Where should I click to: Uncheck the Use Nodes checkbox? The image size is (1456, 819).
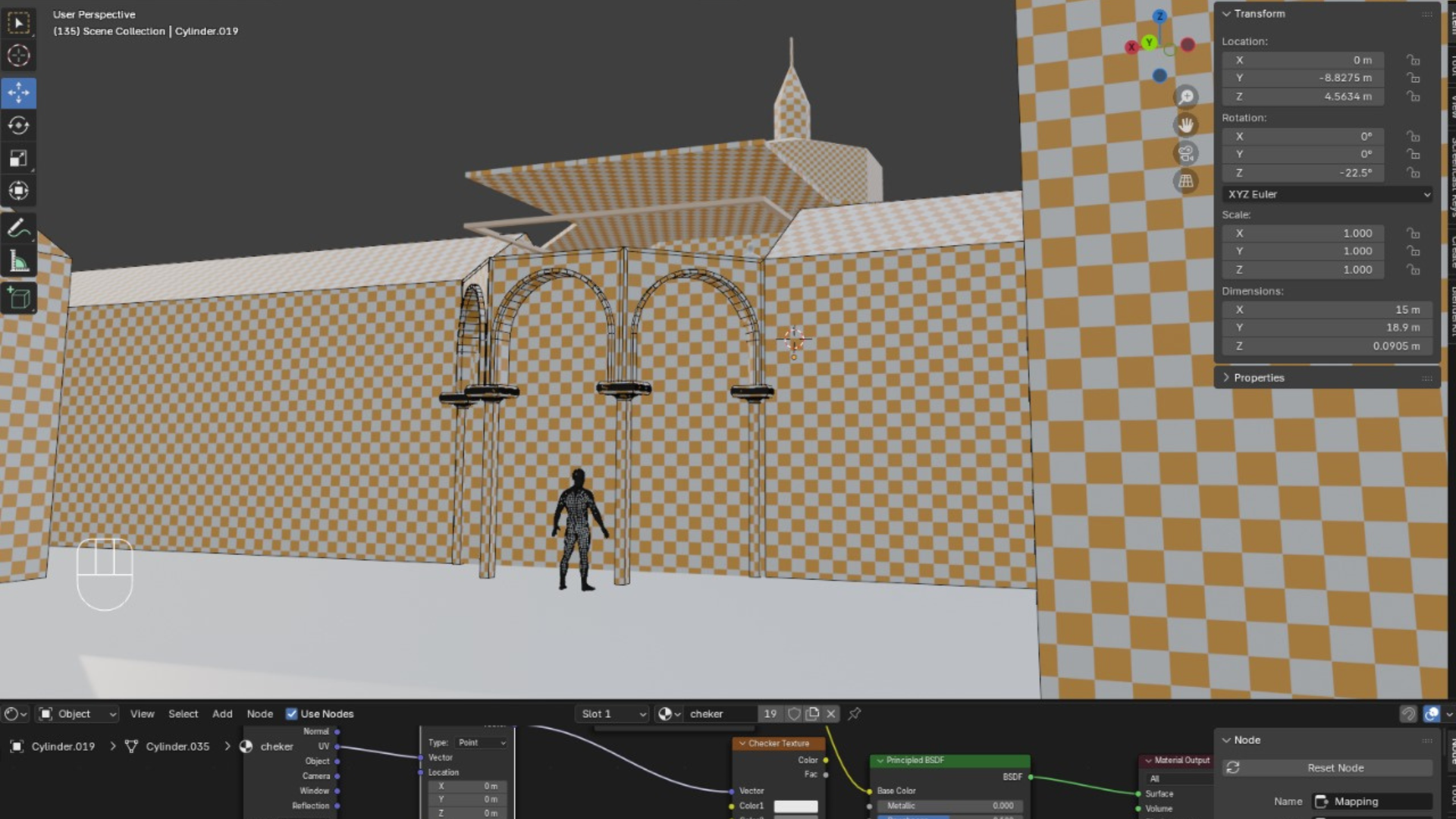pos(291,714)
